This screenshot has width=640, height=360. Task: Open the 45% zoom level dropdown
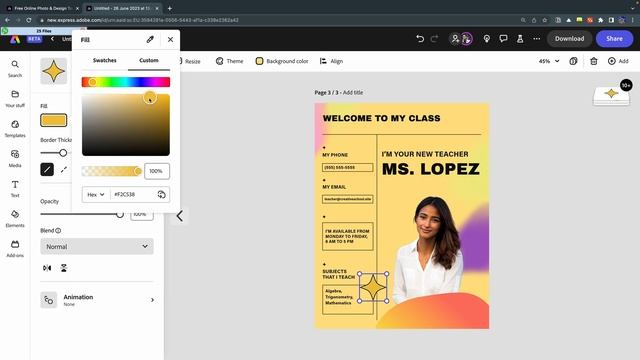point(549,61)
